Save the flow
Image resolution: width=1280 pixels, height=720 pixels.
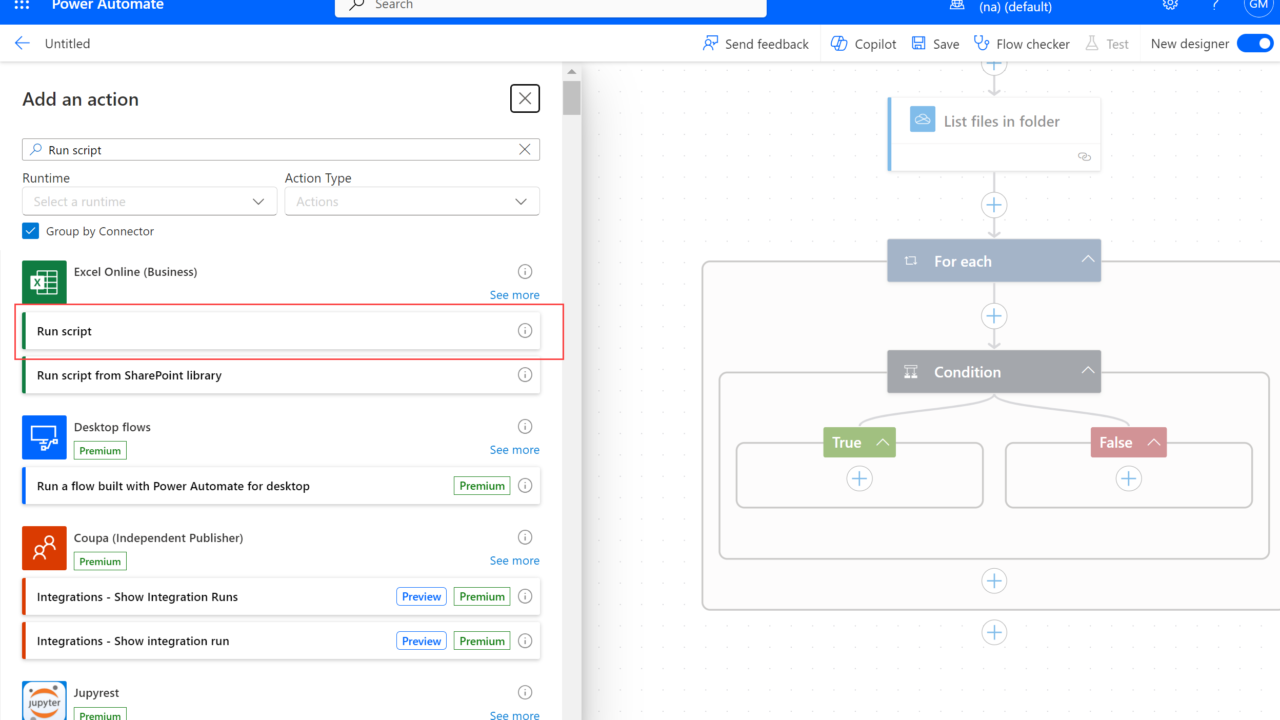pos(935,44)
